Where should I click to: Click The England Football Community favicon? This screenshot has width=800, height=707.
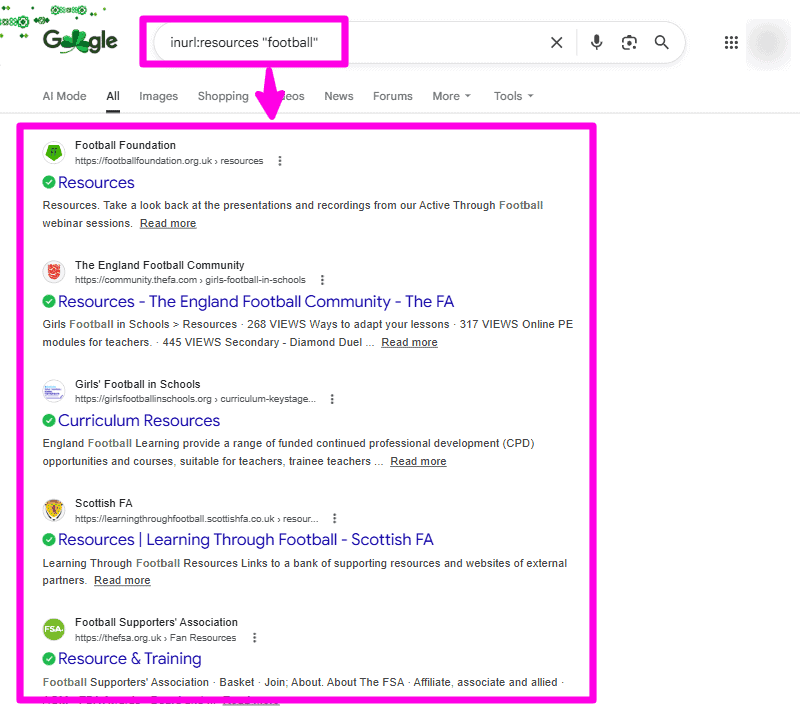(54, 272)
